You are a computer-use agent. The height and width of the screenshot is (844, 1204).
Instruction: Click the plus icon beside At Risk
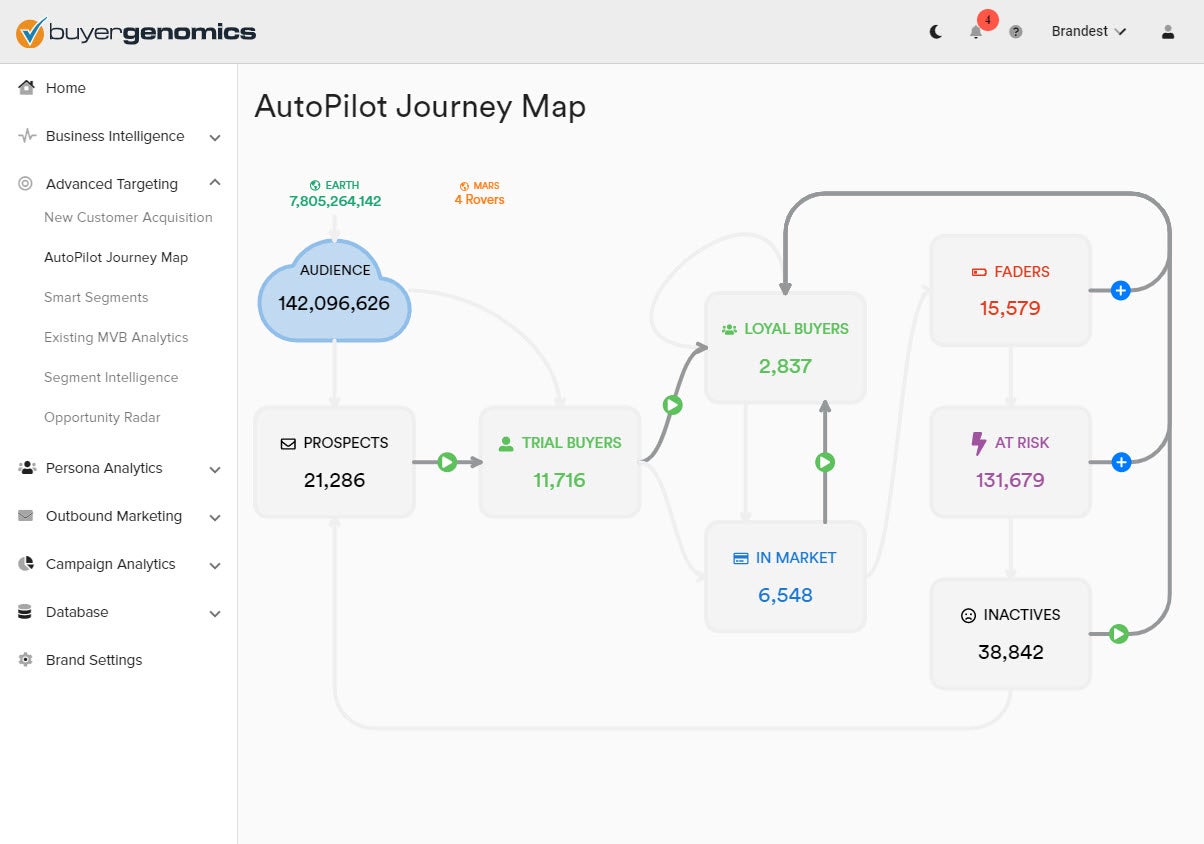[x=1121, y=462]
